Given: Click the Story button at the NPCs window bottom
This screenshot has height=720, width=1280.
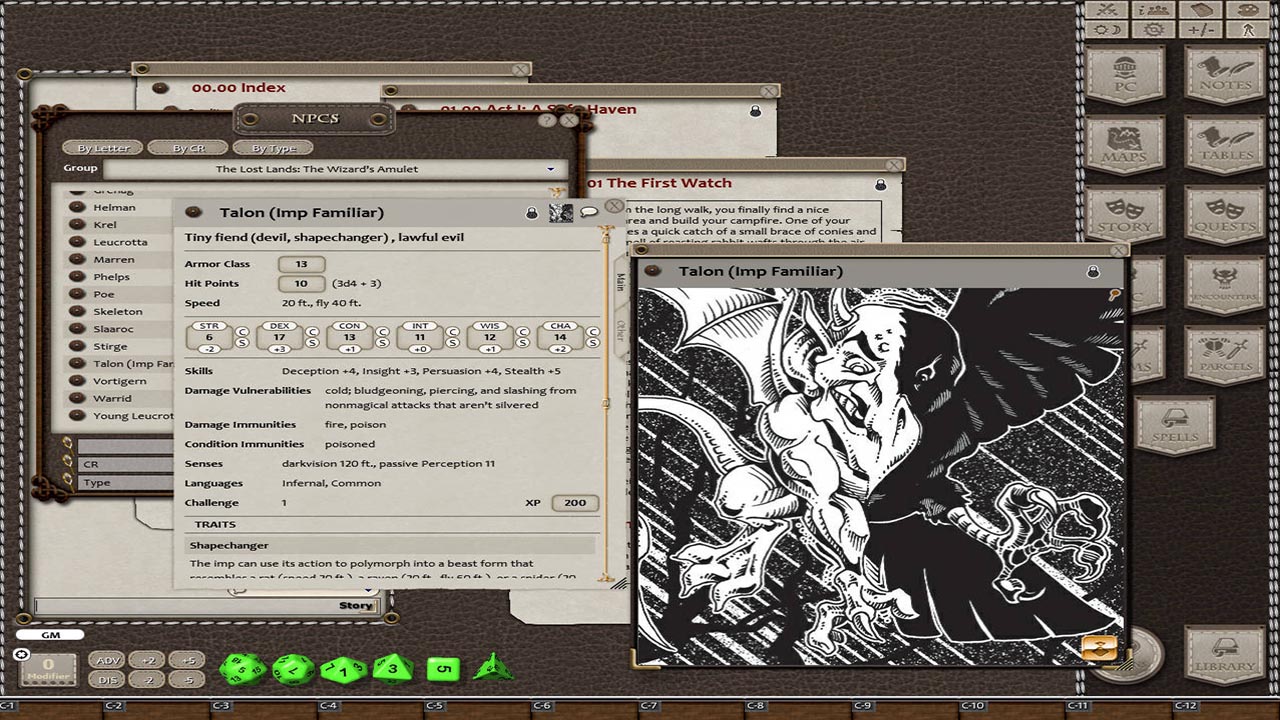Looking at the screenshot, I should click(x=355, y=605).
